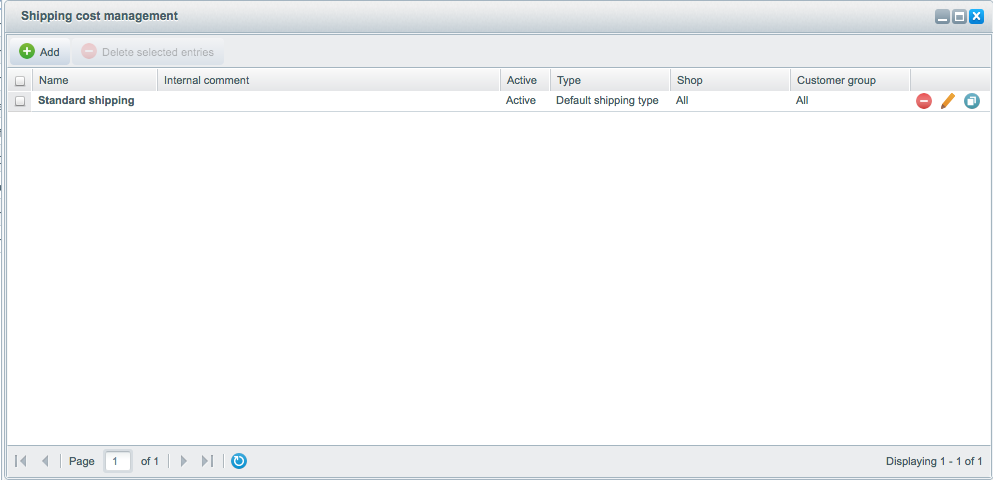Screen dimensions: 993x480
Task: Jump to last page using paging arrow
Action: (207, 461)
